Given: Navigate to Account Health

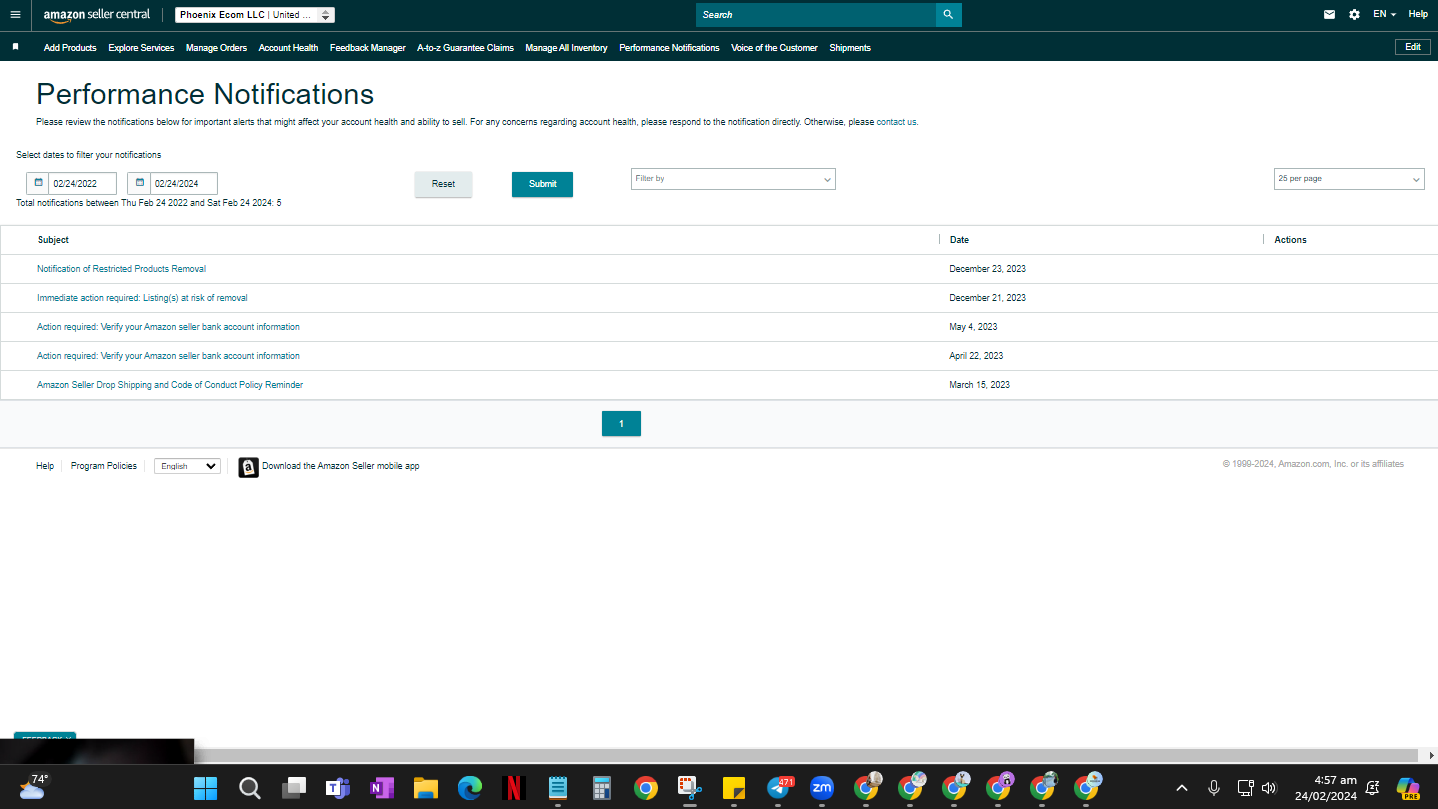Looking at the screenshot, I should 288,48.
